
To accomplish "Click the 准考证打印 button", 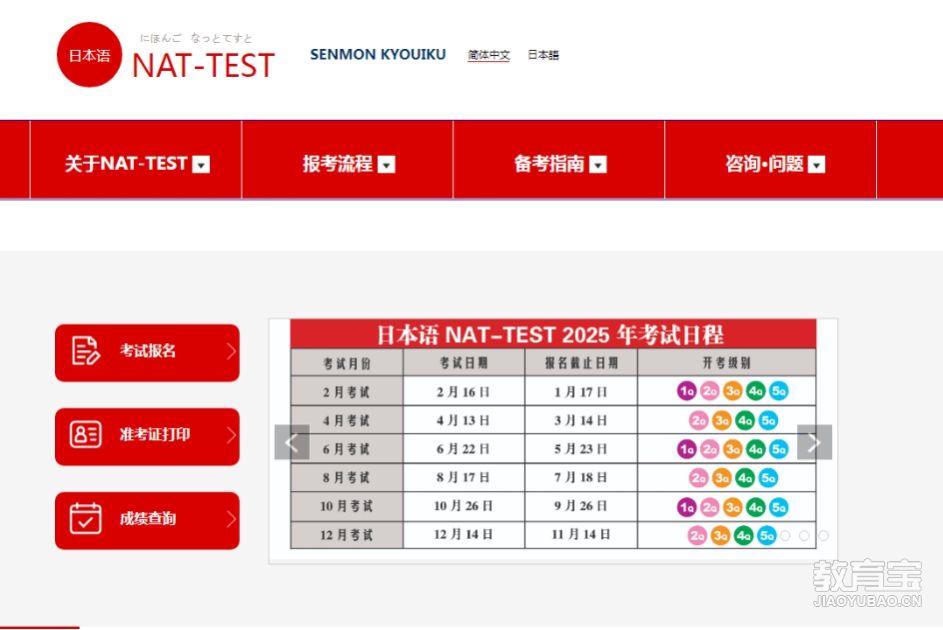I will pos(147,436).
